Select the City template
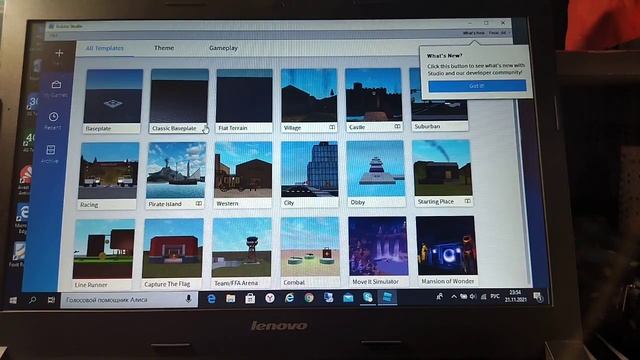 pyautogui.click(x=309, y=174)
